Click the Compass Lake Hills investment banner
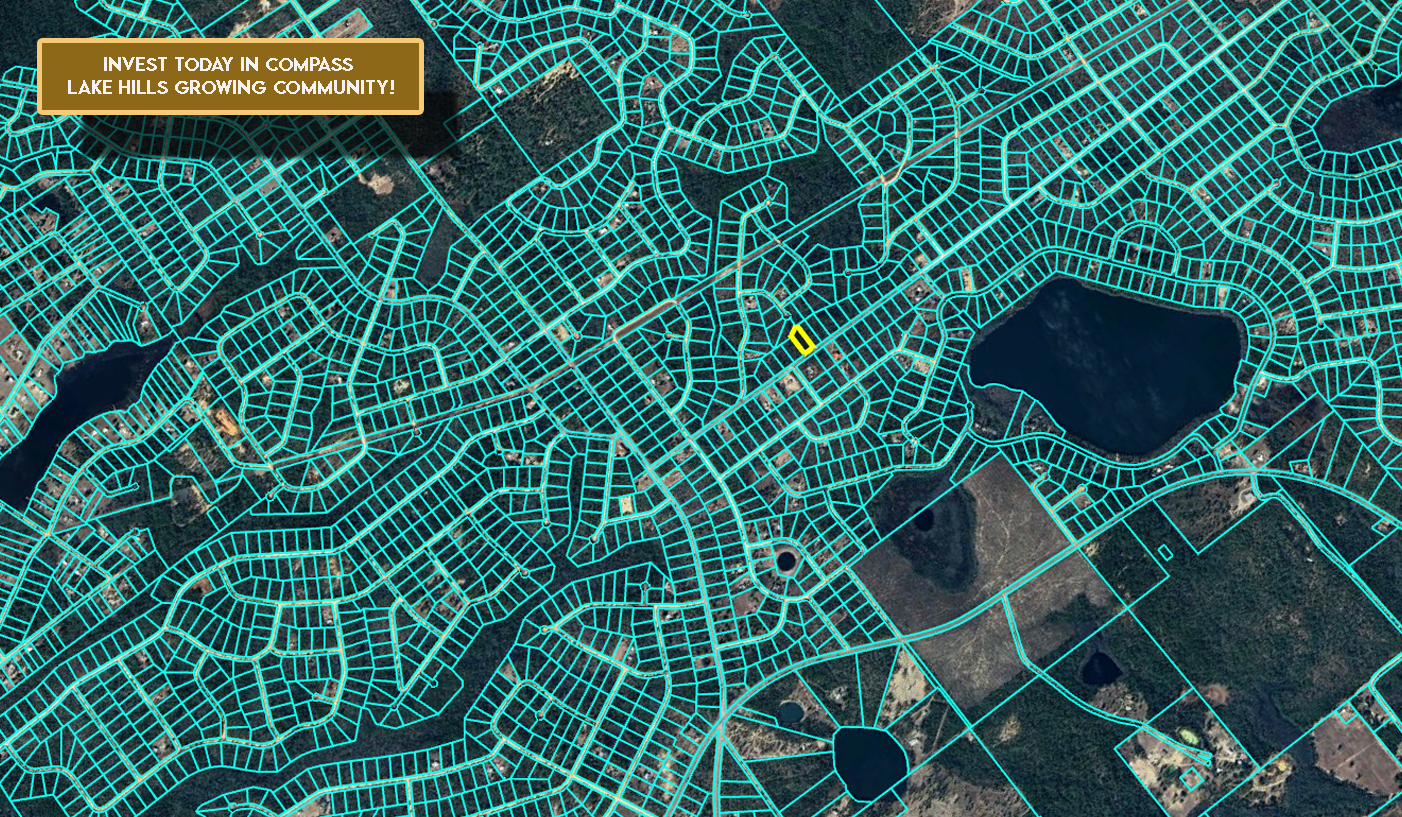The height and width of the screenshot is (817, 1402). (x=231, y=77)
